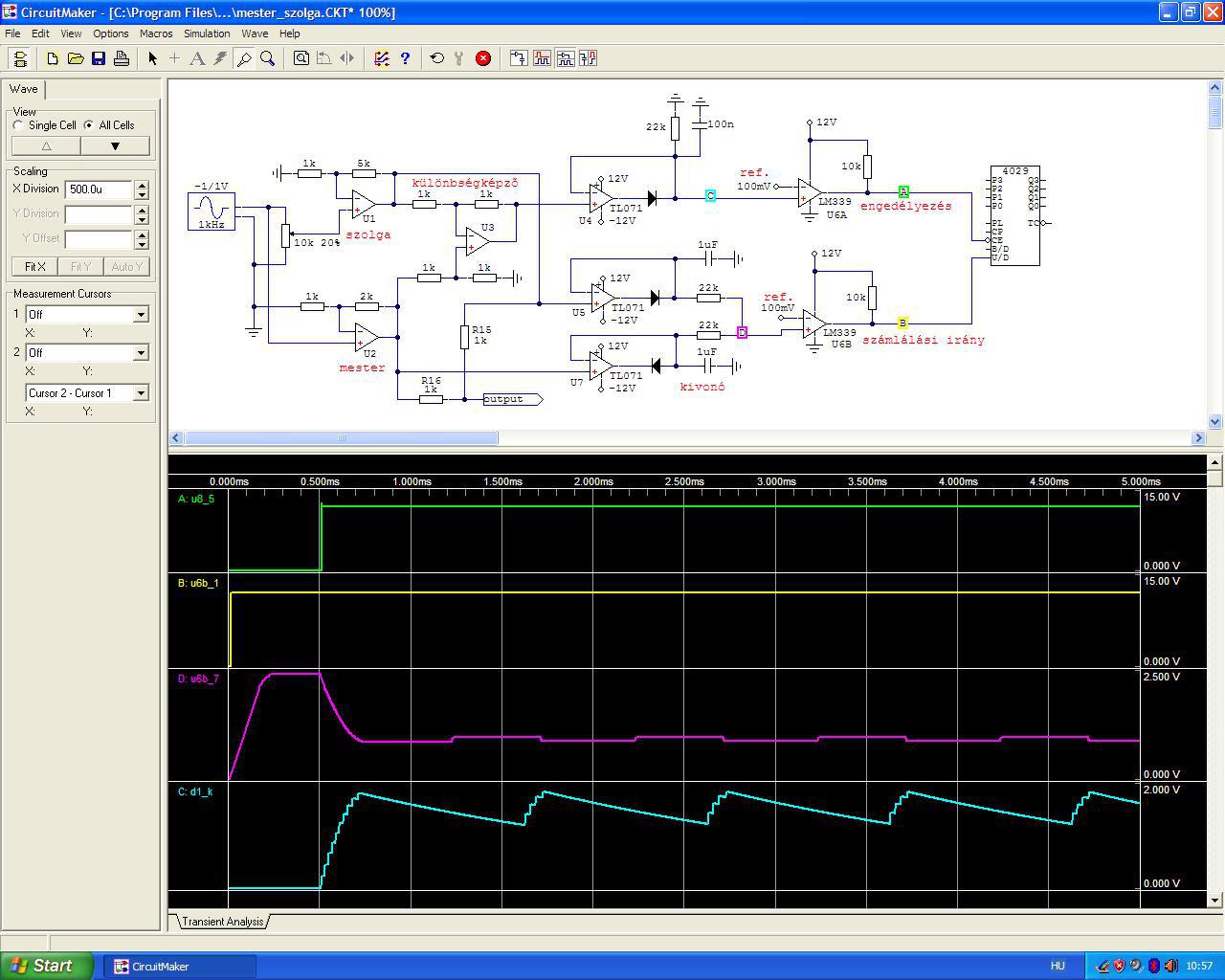Click the 'C: d1_k' waveform label
The height and width of the screenshot is (980, 1225).
pos(195,791)
